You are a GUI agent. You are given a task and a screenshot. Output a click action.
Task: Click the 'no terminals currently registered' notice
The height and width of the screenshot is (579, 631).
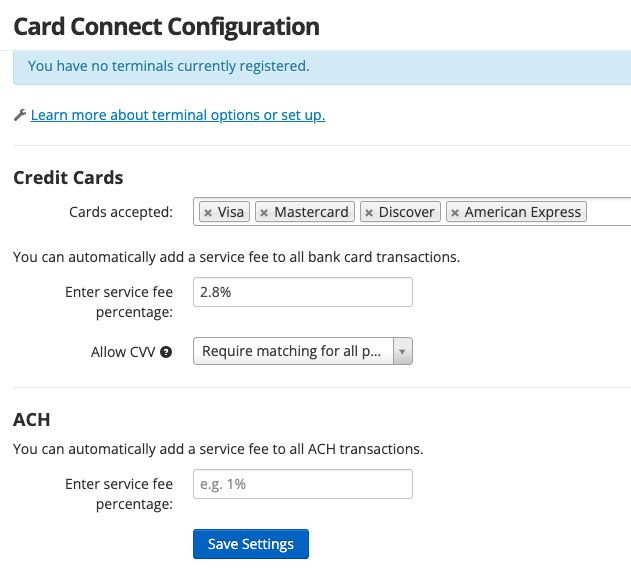[322, 66]
